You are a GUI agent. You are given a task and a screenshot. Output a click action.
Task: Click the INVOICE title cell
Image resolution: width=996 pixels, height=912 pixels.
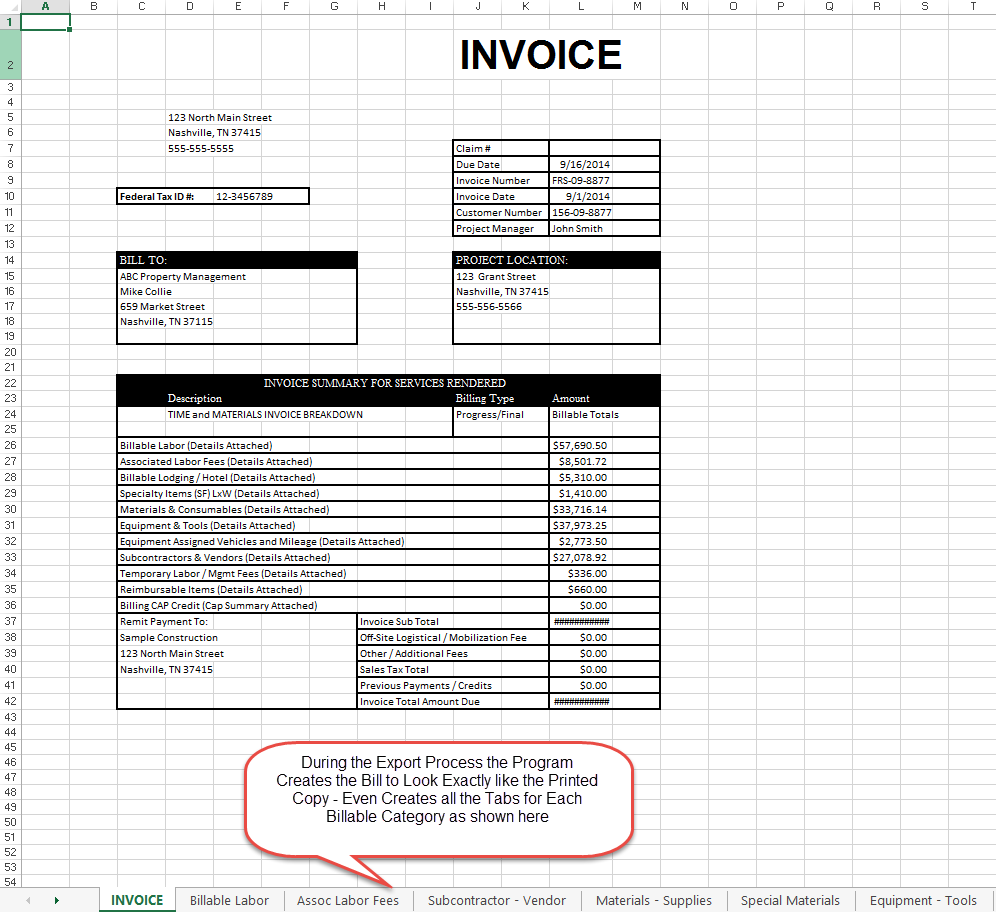(541, 55)
